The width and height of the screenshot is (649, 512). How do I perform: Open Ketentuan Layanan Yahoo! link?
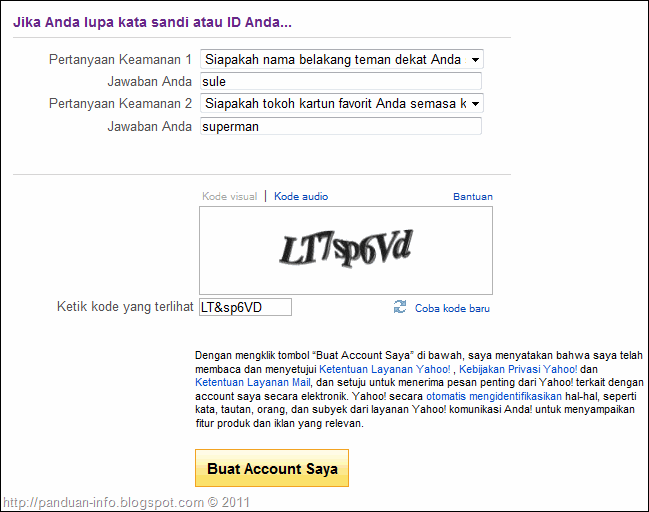click(385, 369)
